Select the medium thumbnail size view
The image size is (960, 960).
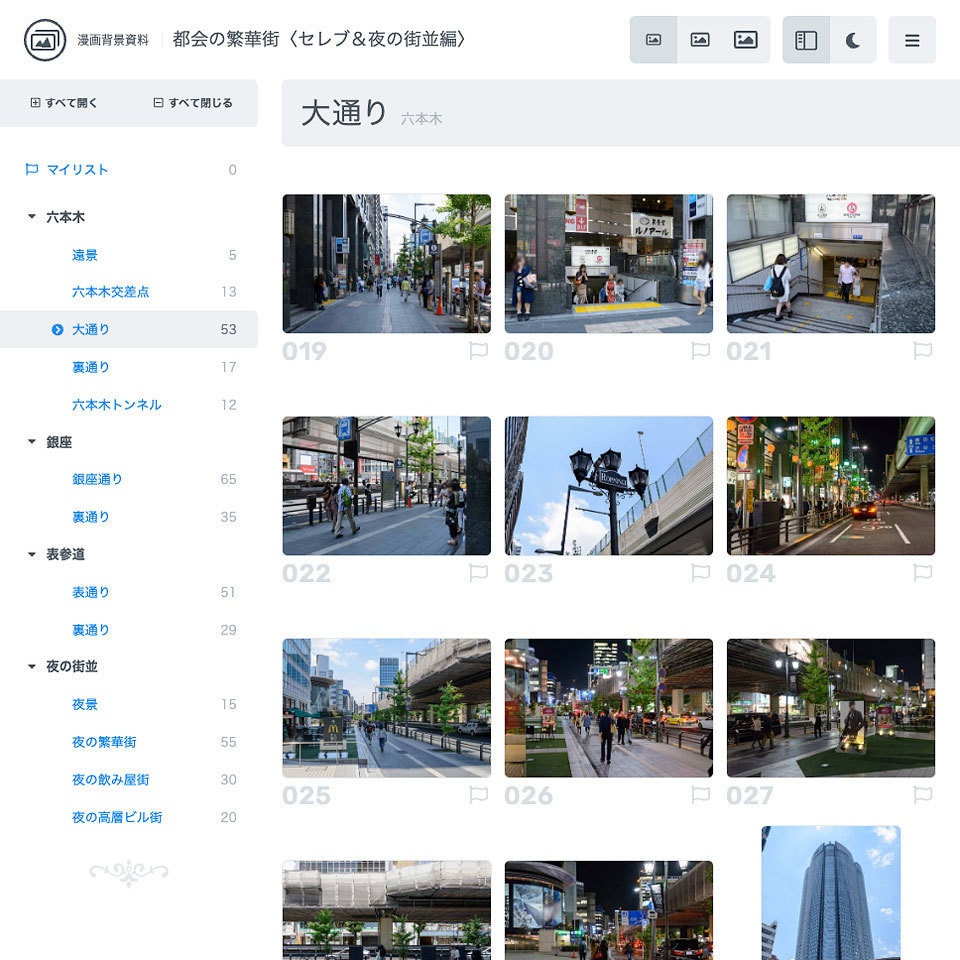[x=700, y=39]
